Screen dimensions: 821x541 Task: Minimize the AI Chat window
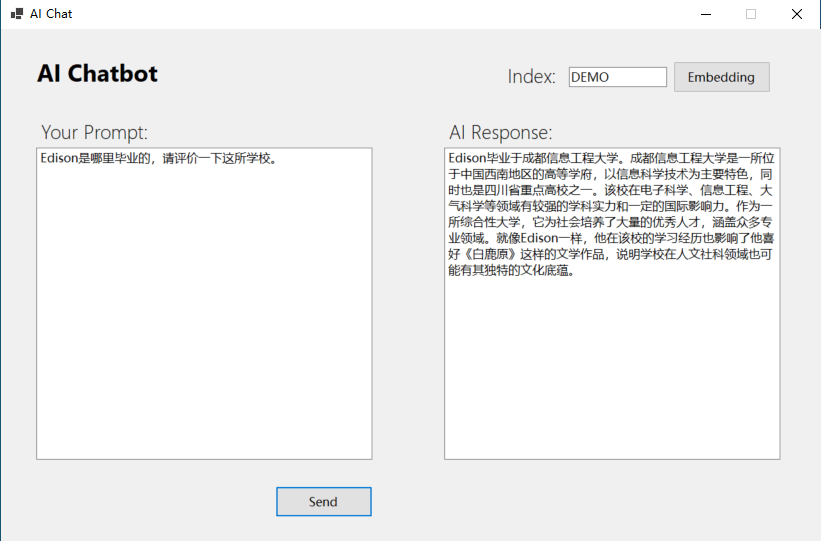[706, 14]
